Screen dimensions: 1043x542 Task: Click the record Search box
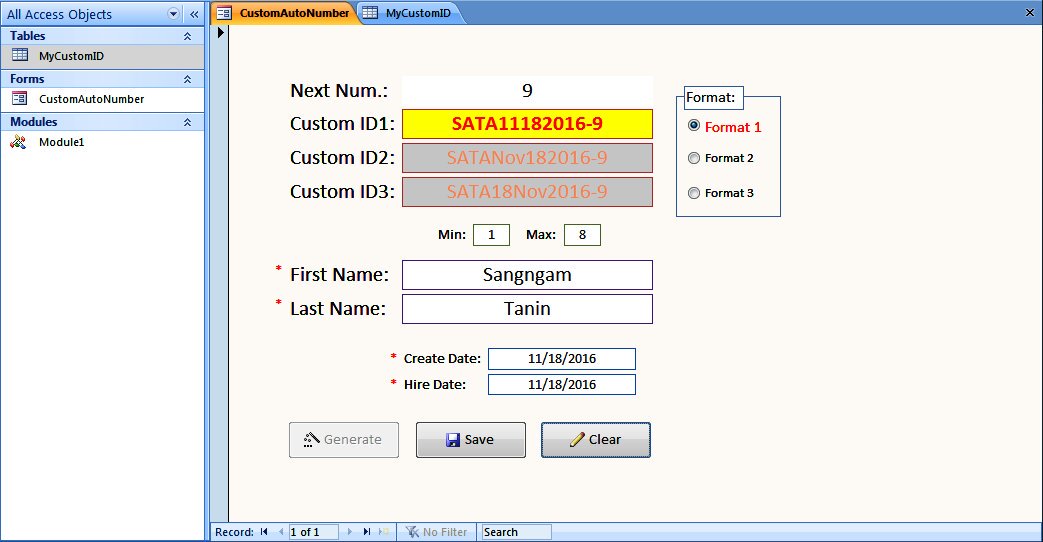tap(516, 532)
